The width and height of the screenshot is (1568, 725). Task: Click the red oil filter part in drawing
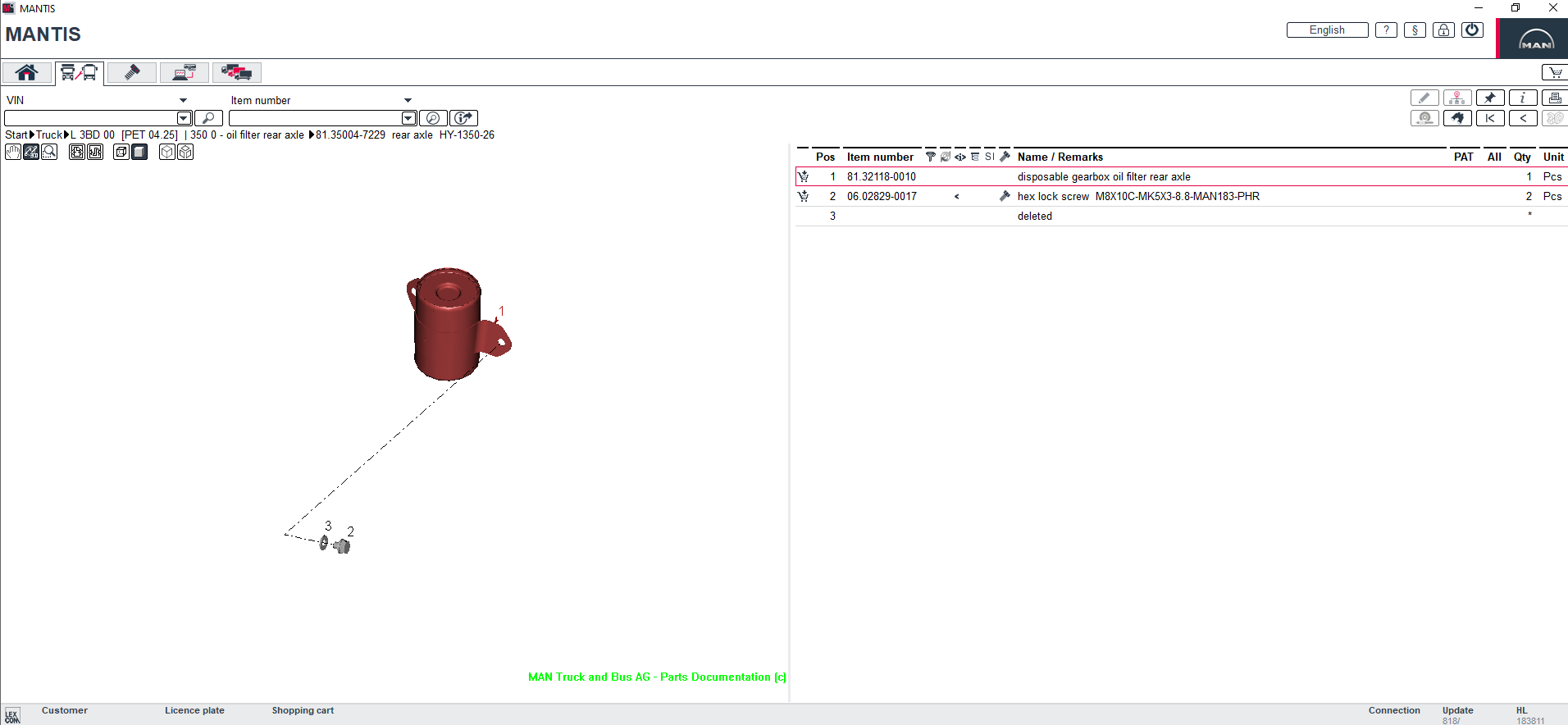pos(448,324)
